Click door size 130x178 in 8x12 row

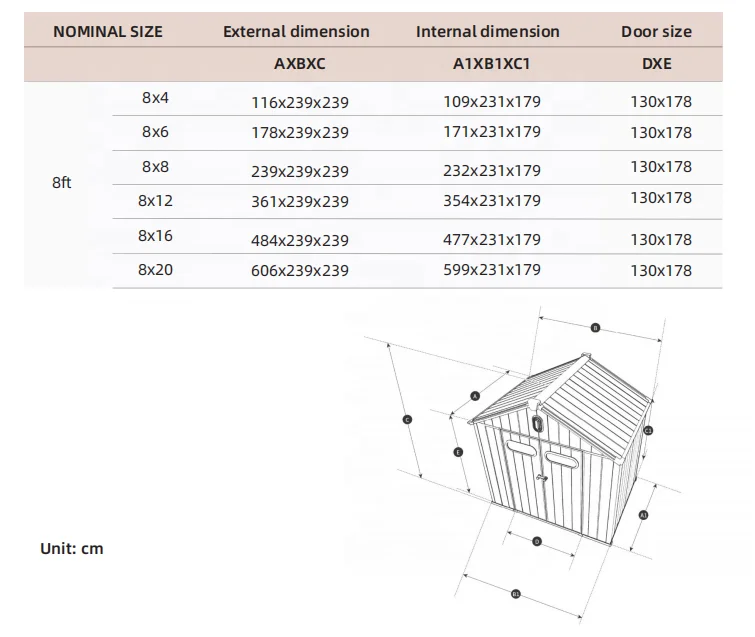[661, 197]
